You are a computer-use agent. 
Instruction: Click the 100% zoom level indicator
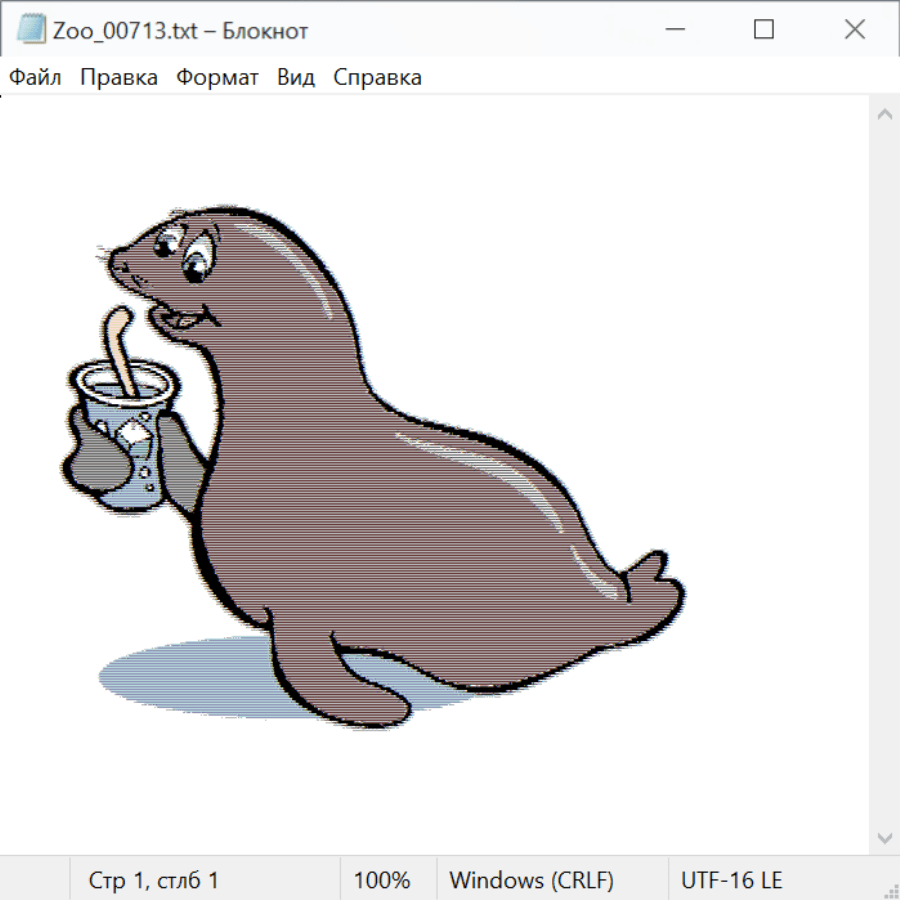click(x=382, y=880)
